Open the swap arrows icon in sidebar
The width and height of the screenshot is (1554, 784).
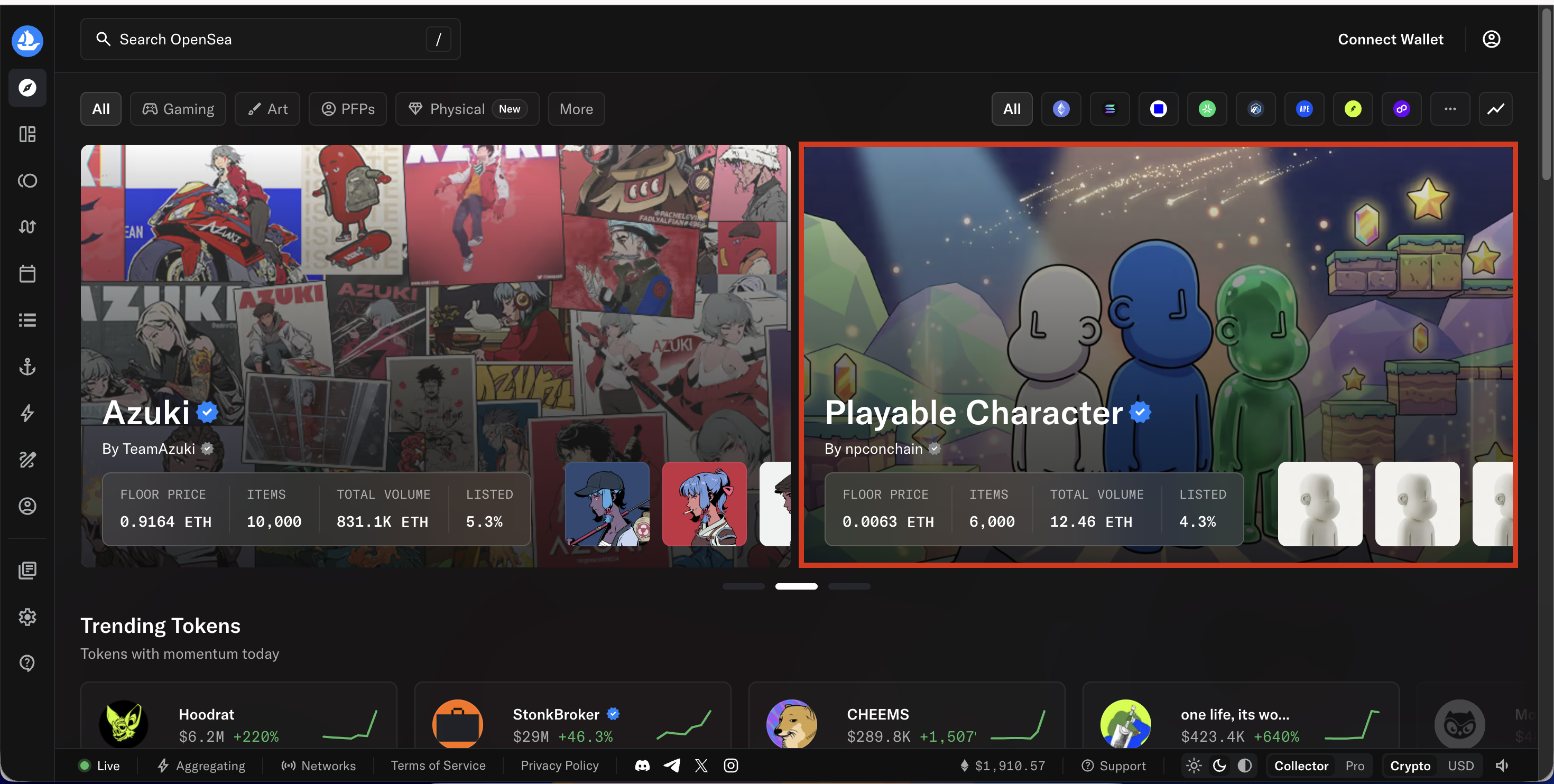tap(27, 227)
